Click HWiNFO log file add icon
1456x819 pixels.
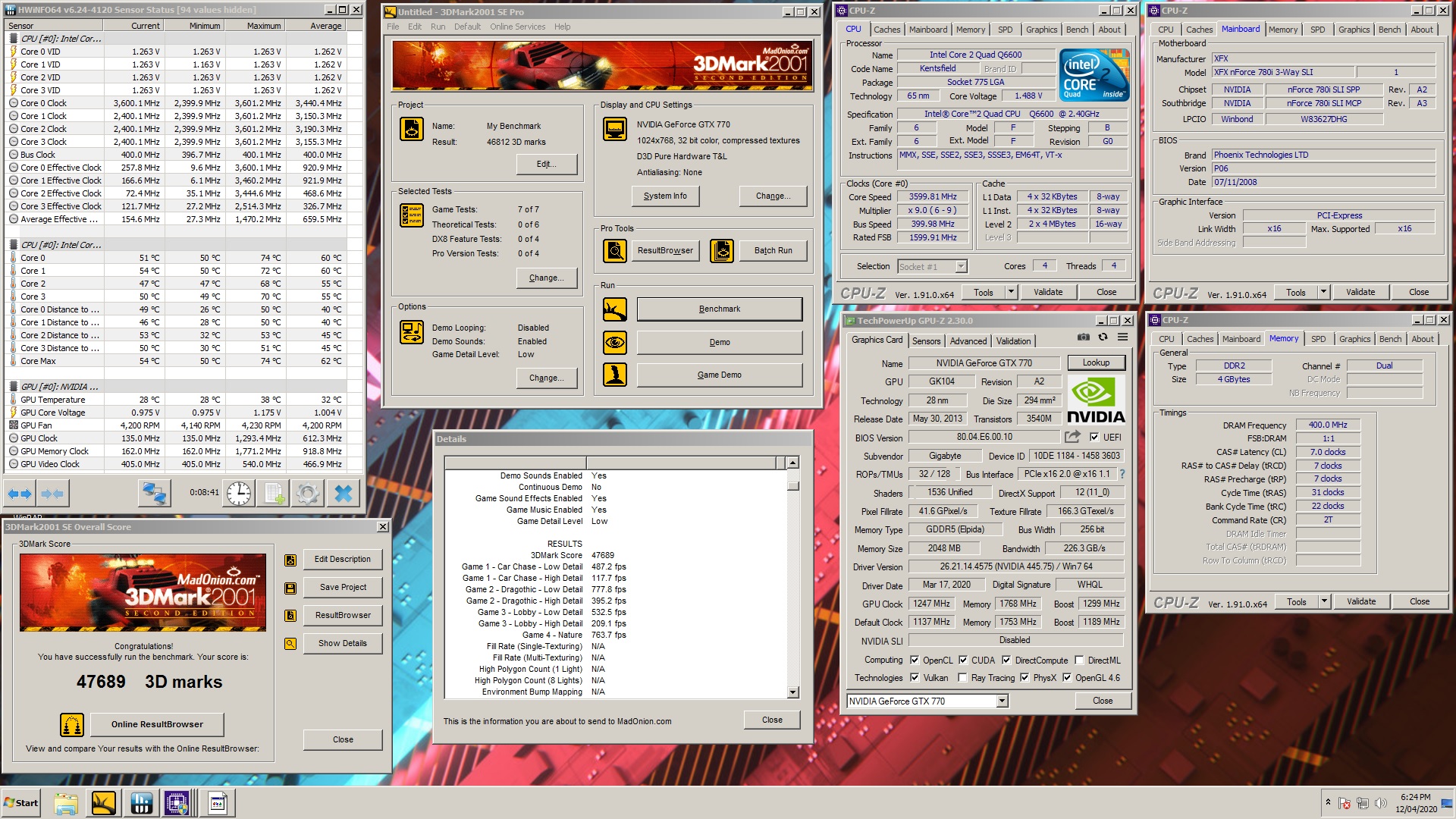pyautogui.click(x=273, y=494)
